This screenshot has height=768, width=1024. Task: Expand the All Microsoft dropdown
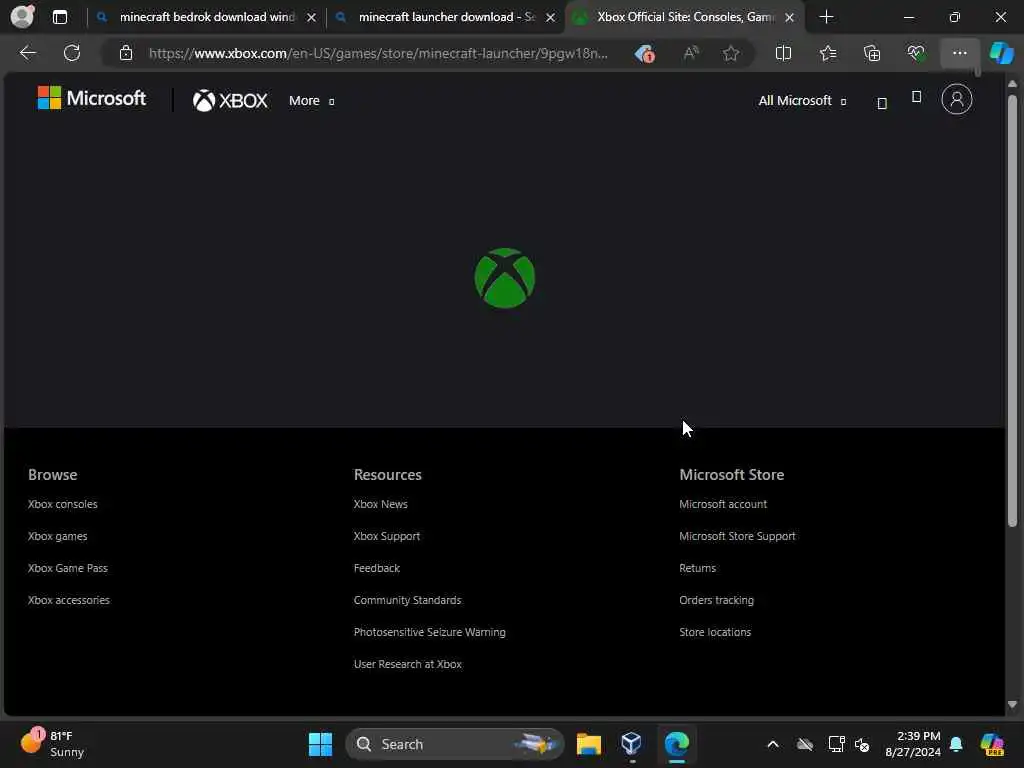[x=802, y=101]
